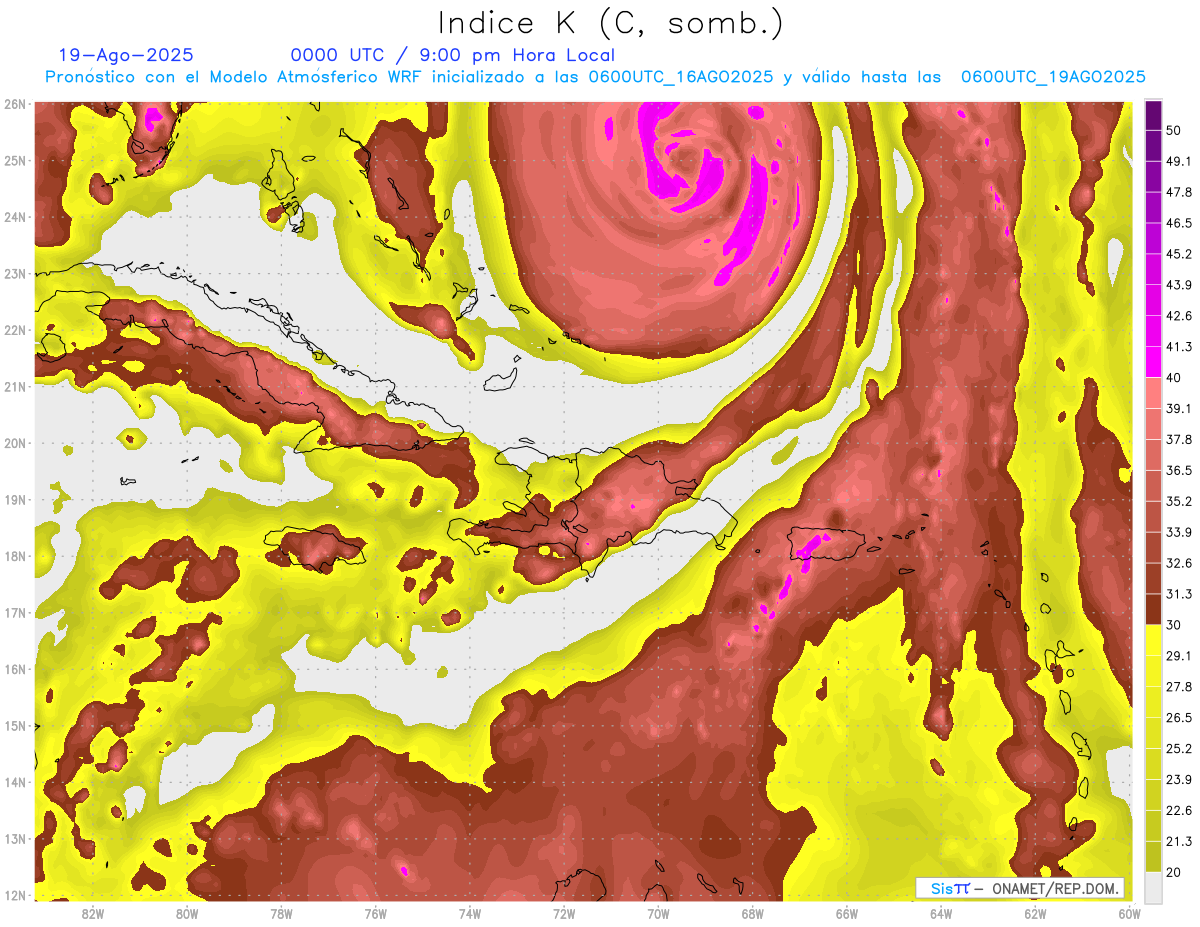Click the legend value "31.3"
This screenshot has width=1200, height=927.
click(1179, 594)
